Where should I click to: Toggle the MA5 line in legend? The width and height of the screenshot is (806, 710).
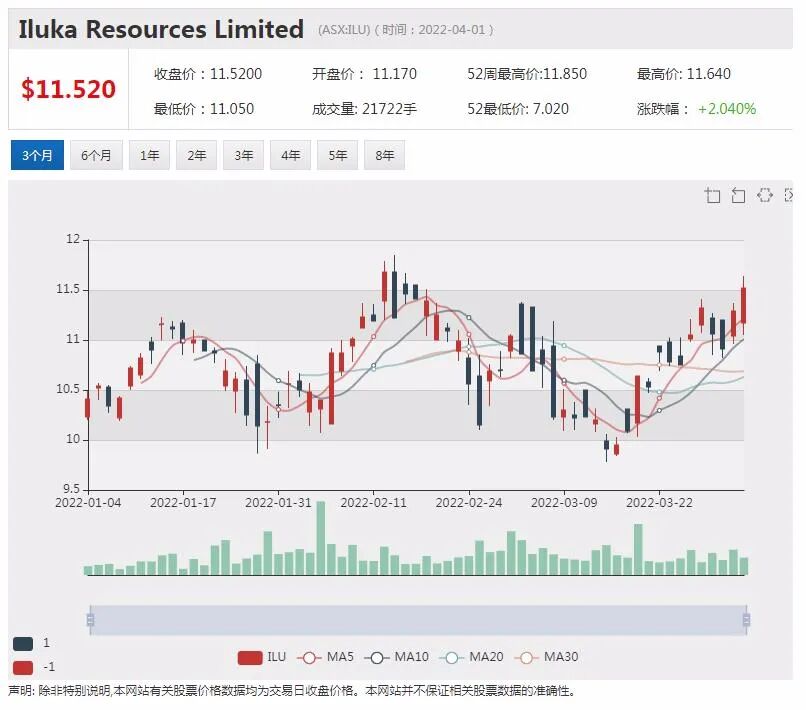pos(325,657)
